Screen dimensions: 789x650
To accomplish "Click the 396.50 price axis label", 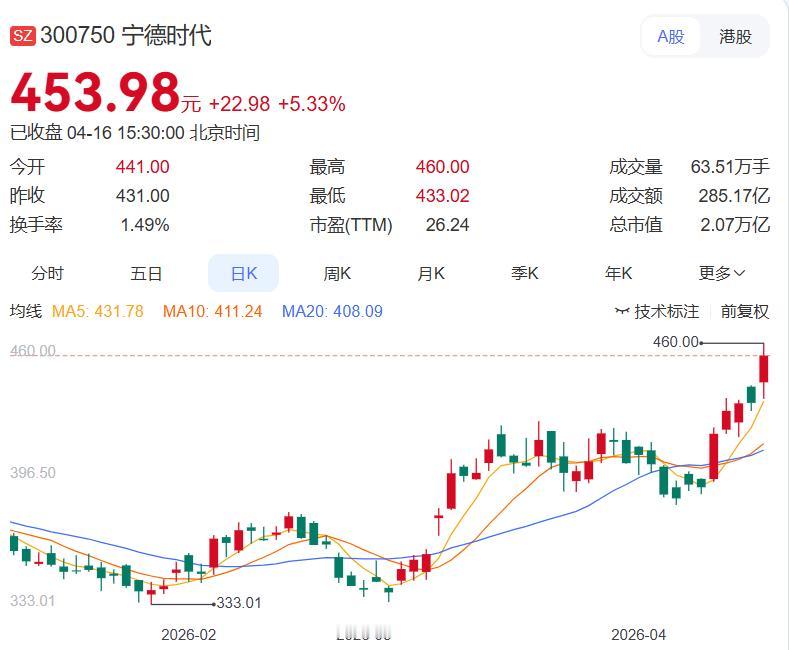I will [x=33, y=473].
